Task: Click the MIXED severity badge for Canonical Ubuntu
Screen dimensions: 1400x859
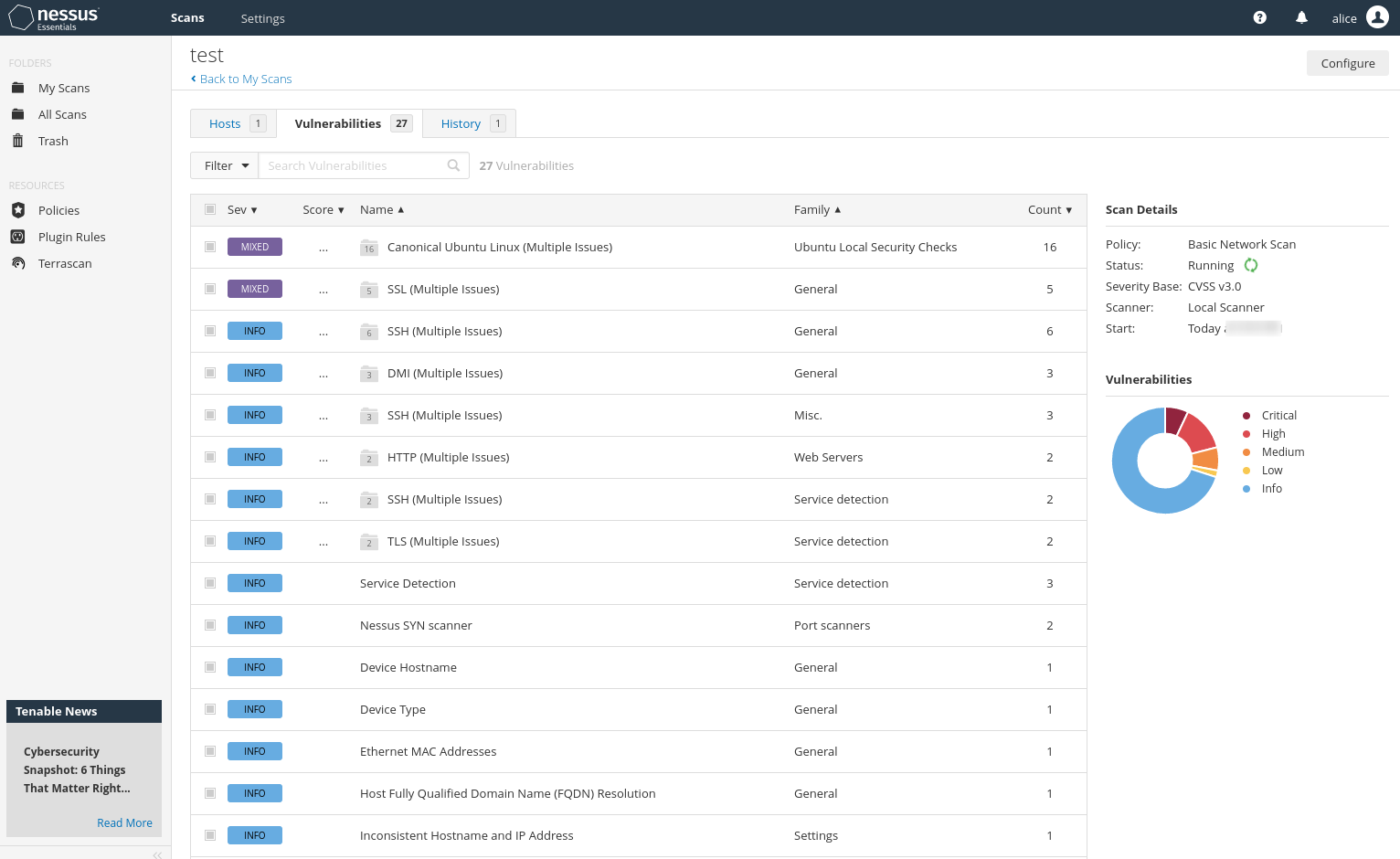Action: click(255, 247)
